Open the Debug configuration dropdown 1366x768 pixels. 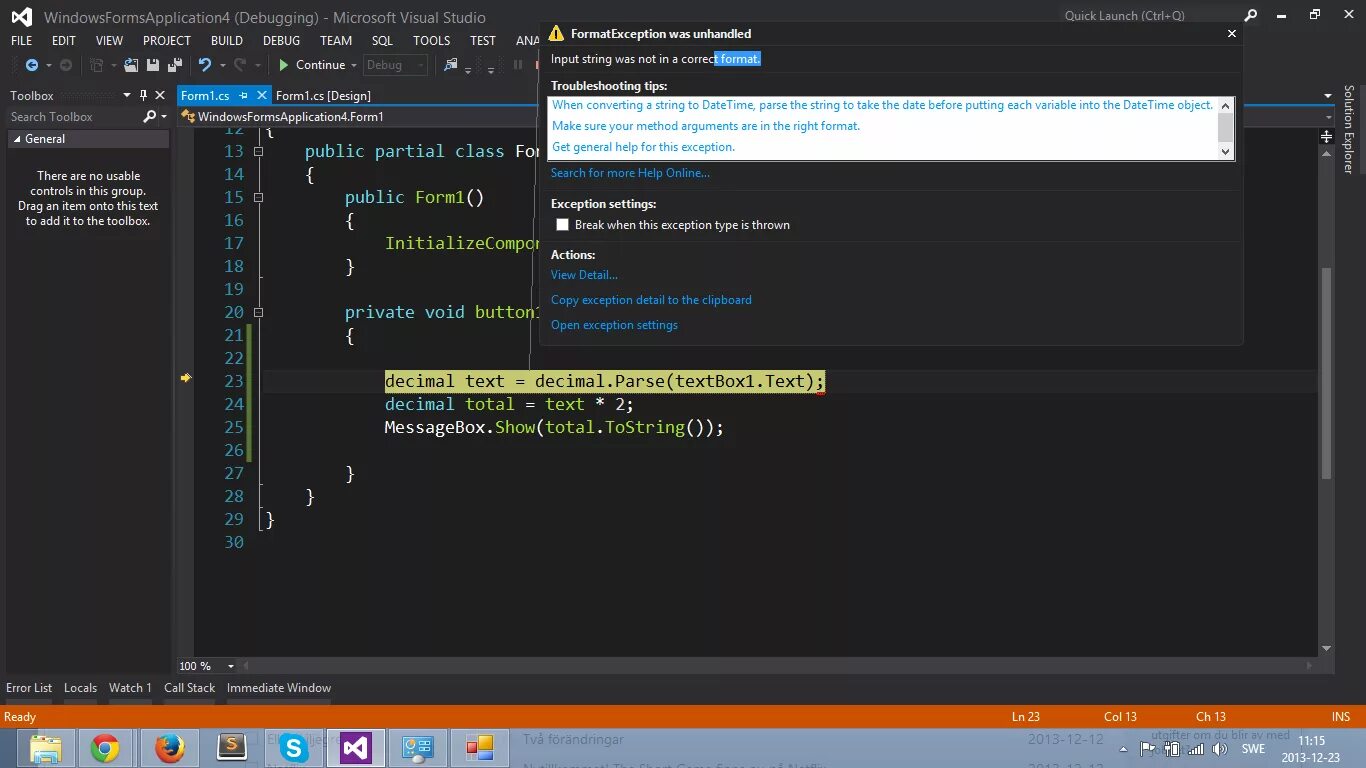[x=395, y=65]
